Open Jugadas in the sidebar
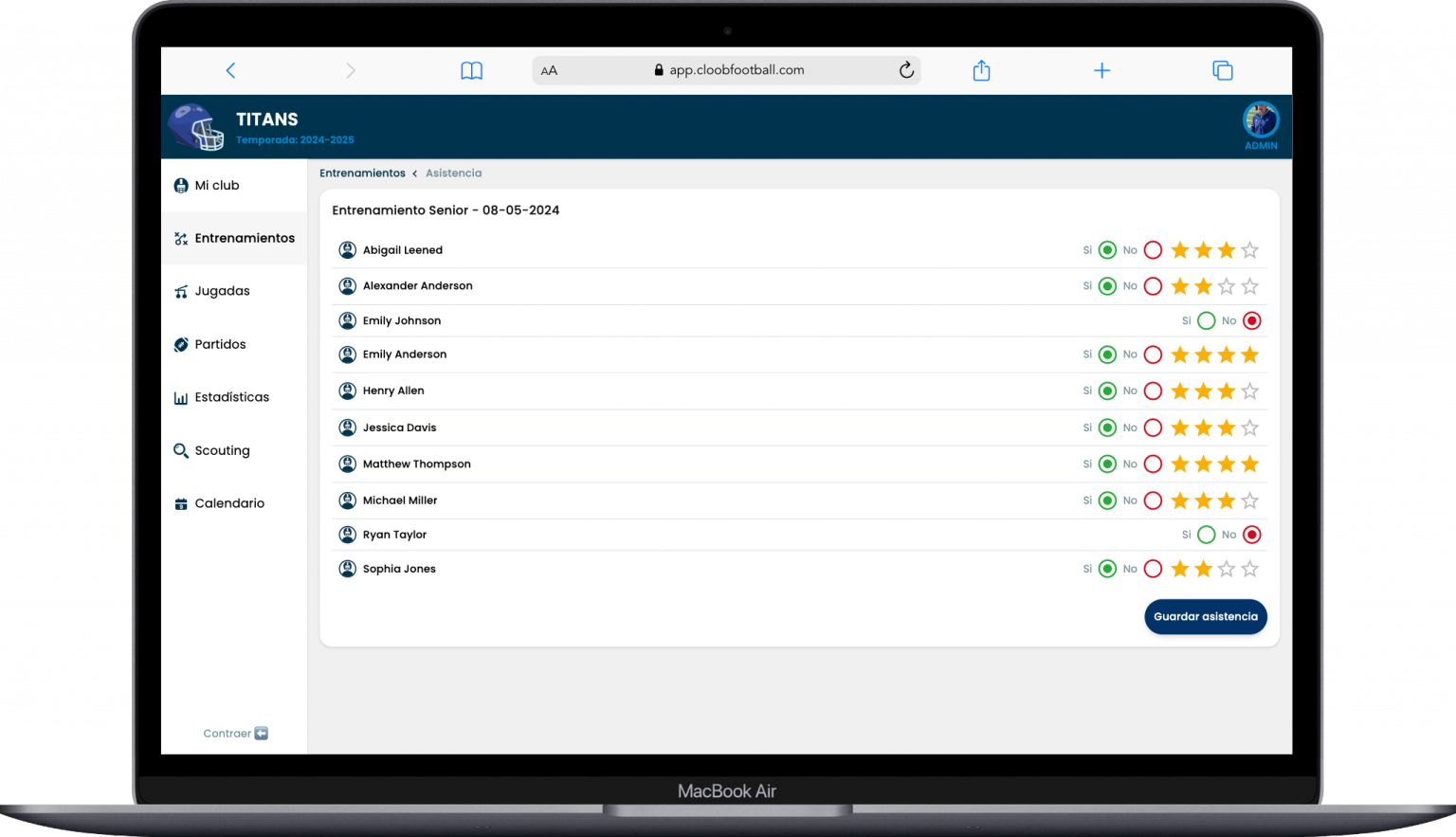The image size is (1456, 837). tap(222, 291)
